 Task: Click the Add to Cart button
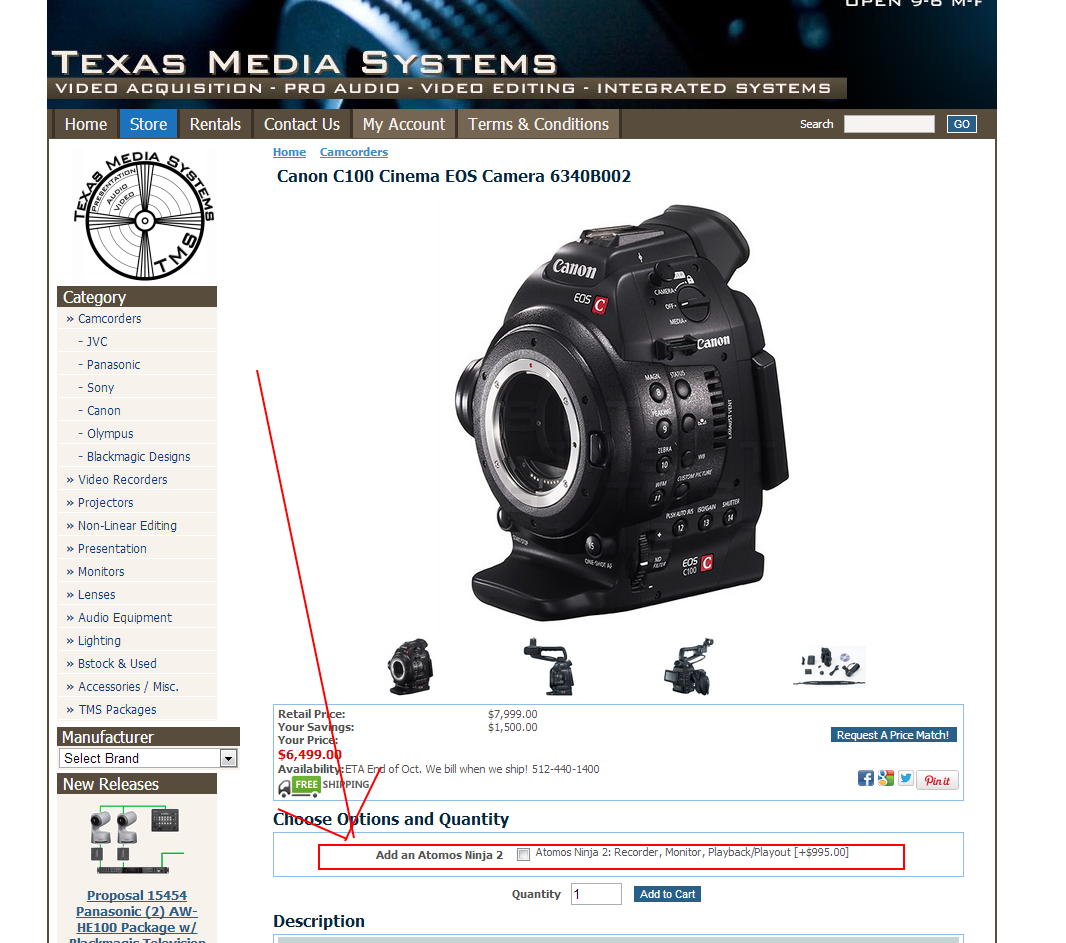667,894
